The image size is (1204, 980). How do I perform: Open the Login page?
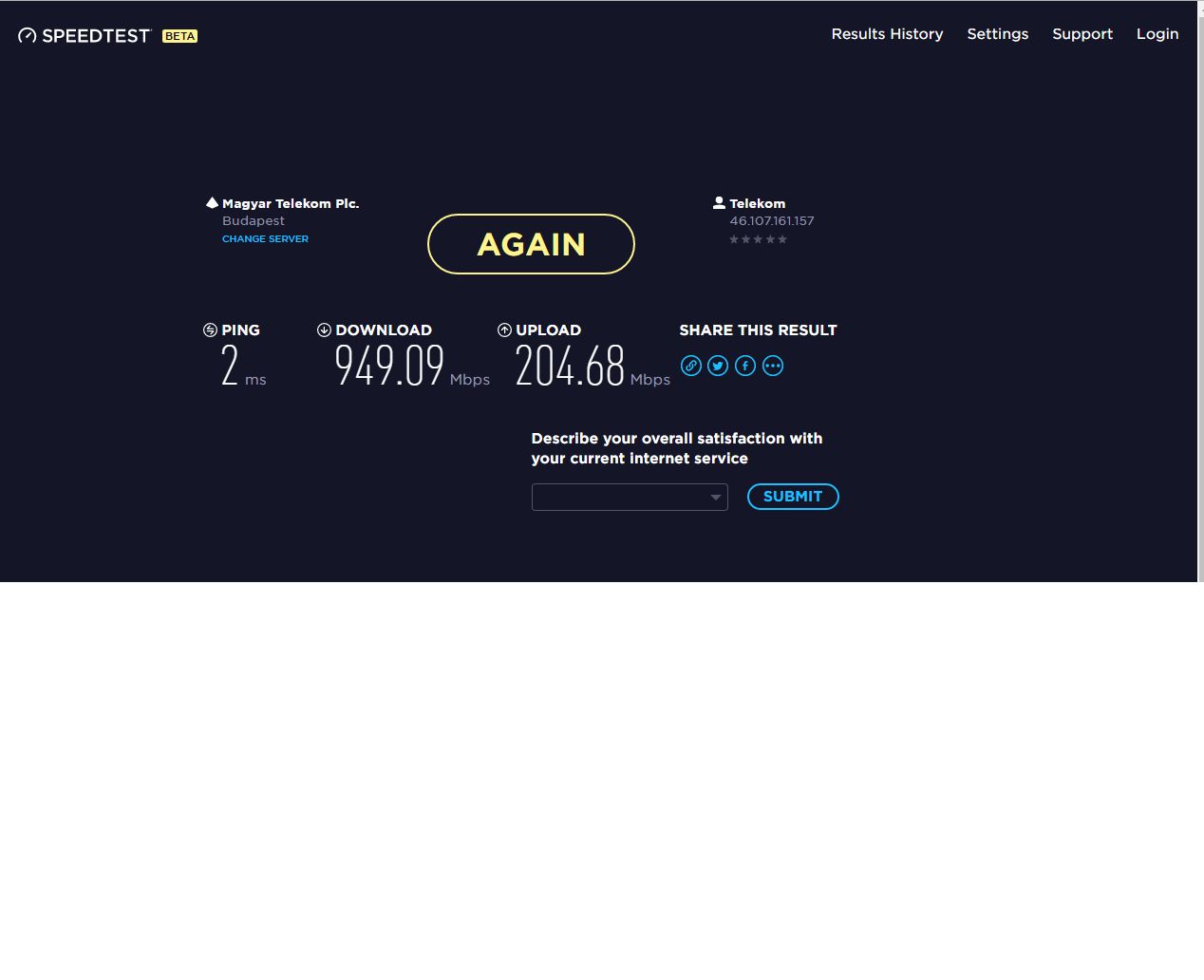click(1157, 34)
